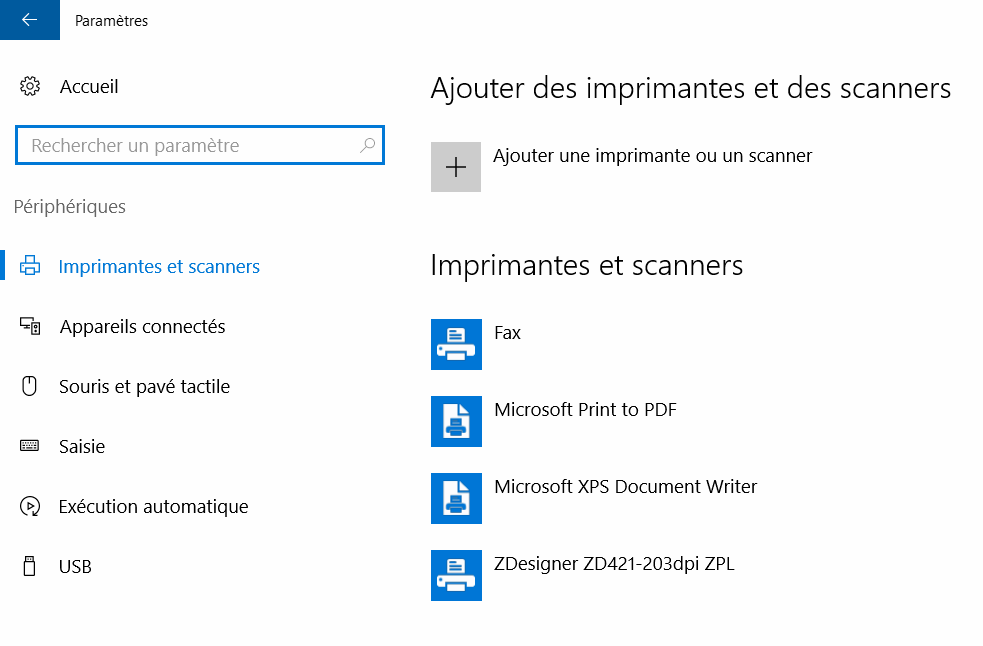Screen dimensions: 983x646
Task: Click the plus icon to add a printer
Action: point(456,167)
